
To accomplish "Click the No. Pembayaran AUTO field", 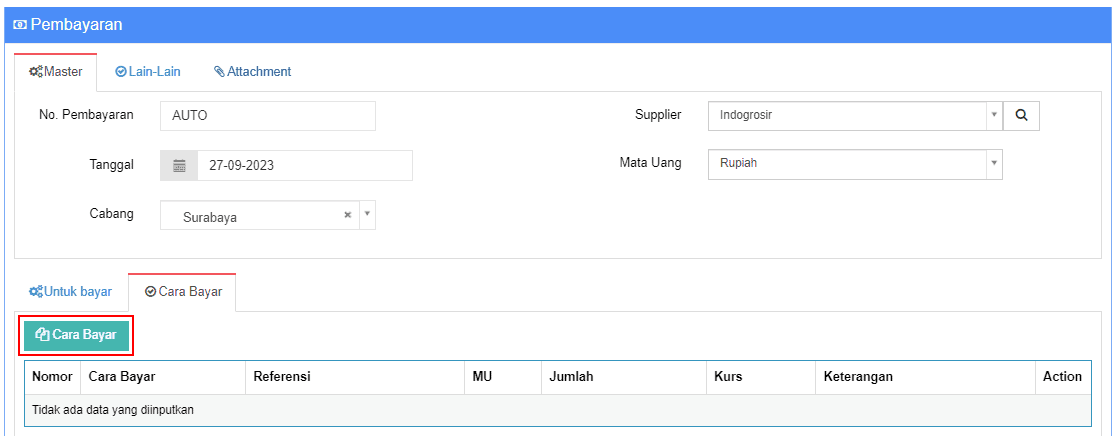I will coord(268,116).
